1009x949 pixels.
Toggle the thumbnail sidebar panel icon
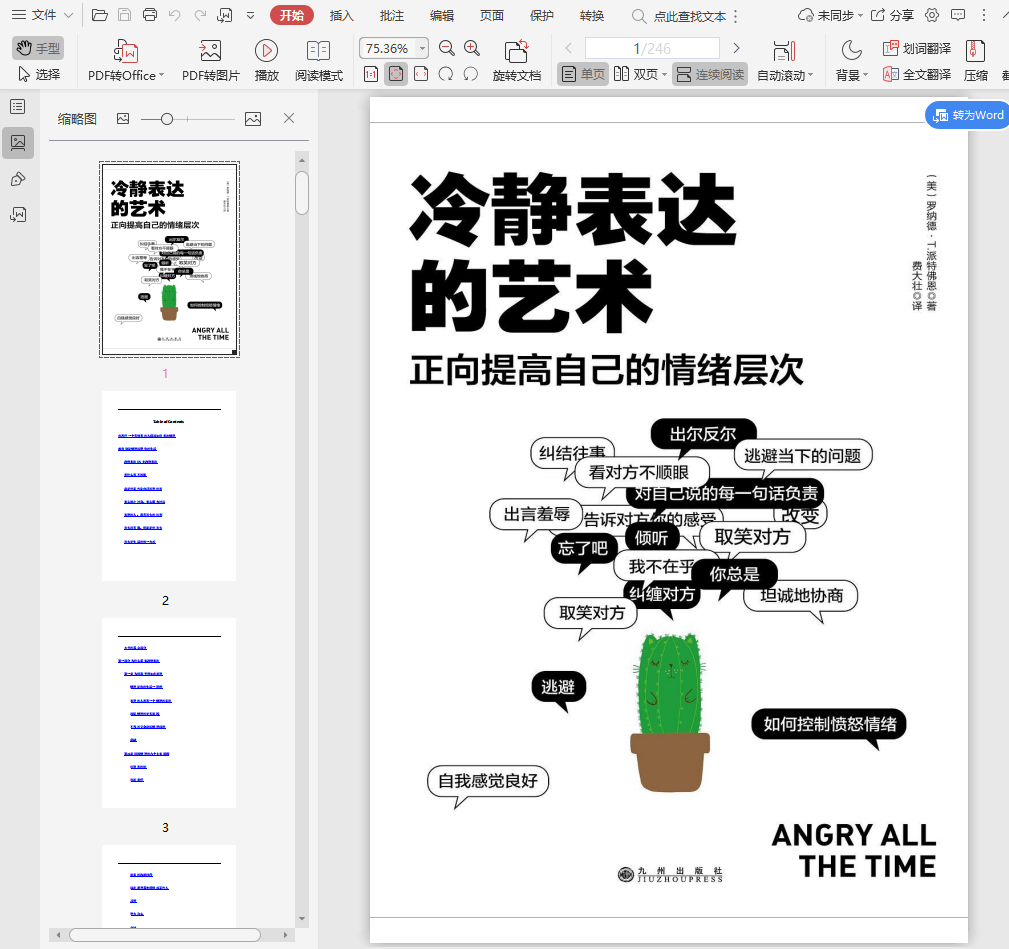[x=18, y=142]
